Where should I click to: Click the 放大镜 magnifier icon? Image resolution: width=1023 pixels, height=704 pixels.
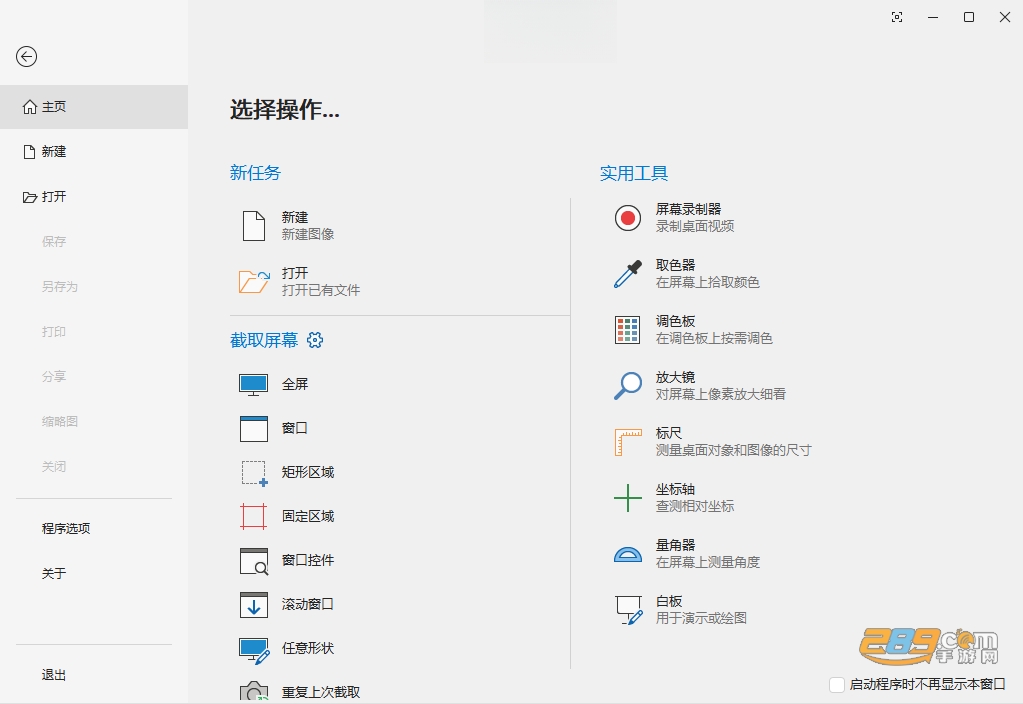point(628,386)
